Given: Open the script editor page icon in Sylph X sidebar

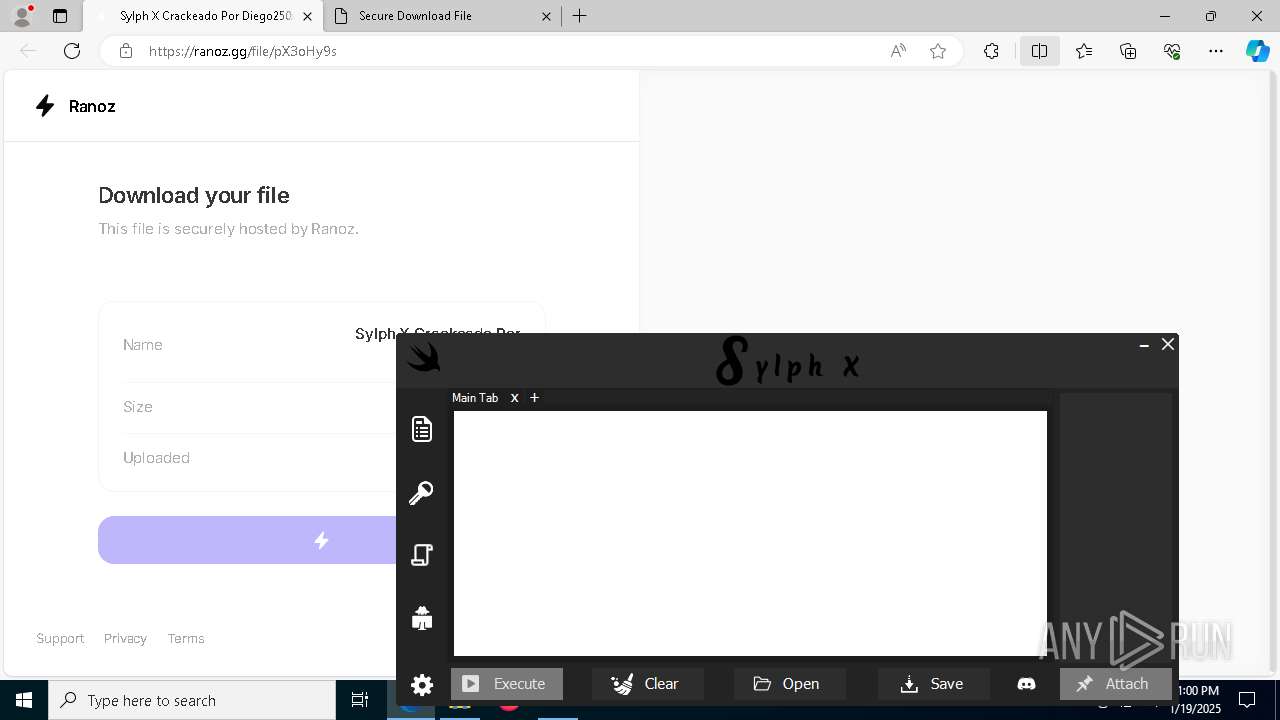Looking at the screenshot, I should (422, 429).
